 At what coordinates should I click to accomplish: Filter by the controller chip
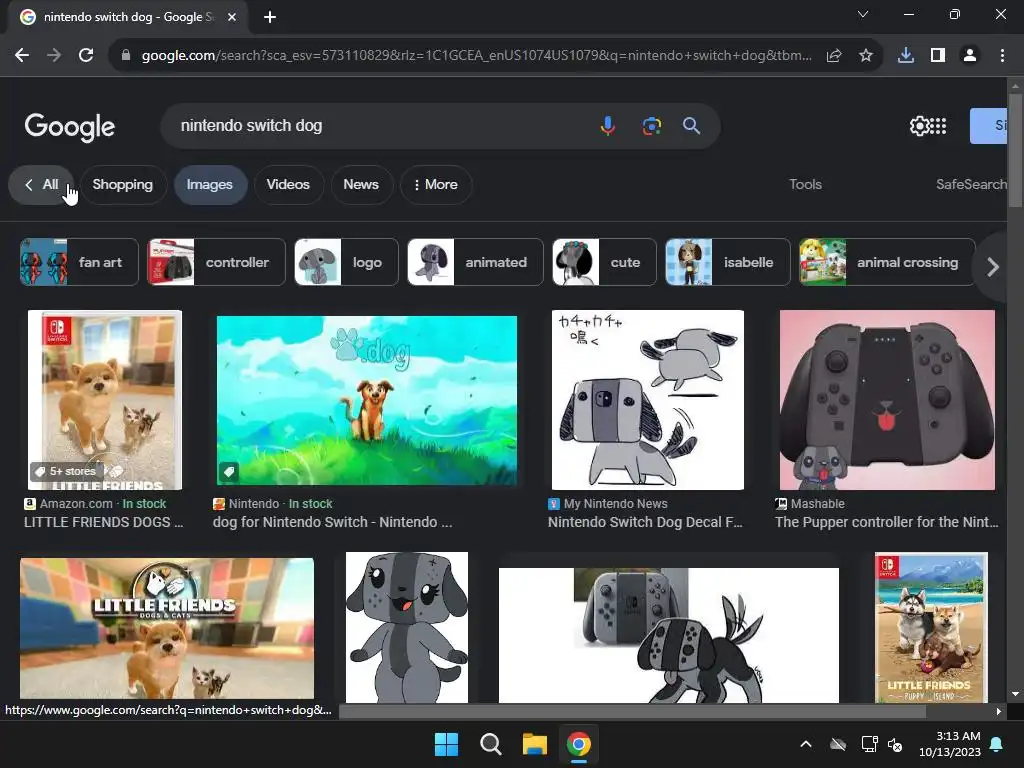tap(216, 262)
